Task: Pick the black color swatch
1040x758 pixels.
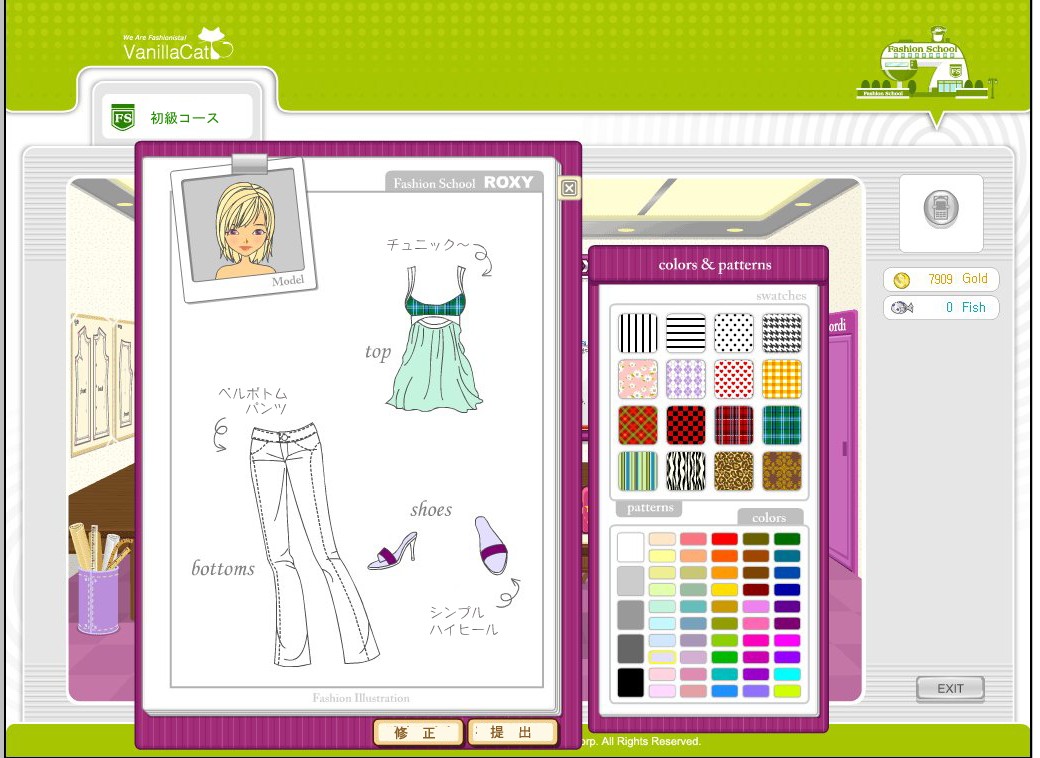Action: point(630,682)
